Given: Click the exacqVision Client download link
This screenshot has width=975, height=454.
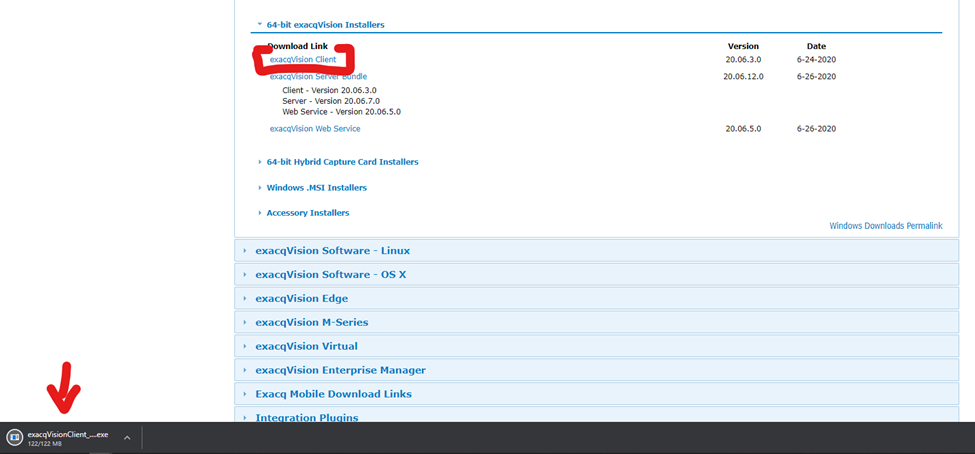Looking at the screenshot, I should click(x=303, y=60).
